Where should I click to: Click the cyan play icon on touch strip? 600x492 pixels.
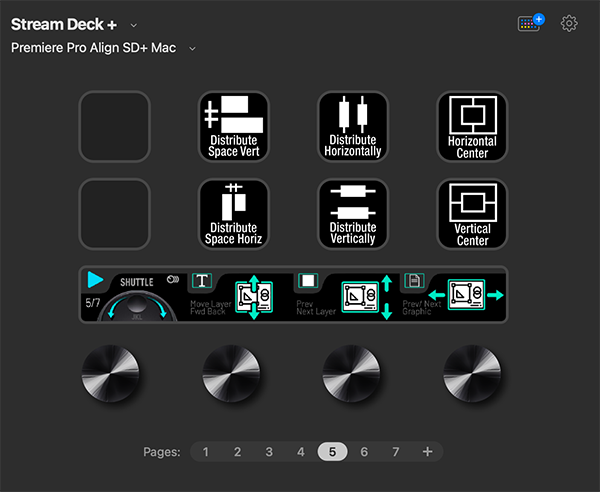(x=95, y=279)
